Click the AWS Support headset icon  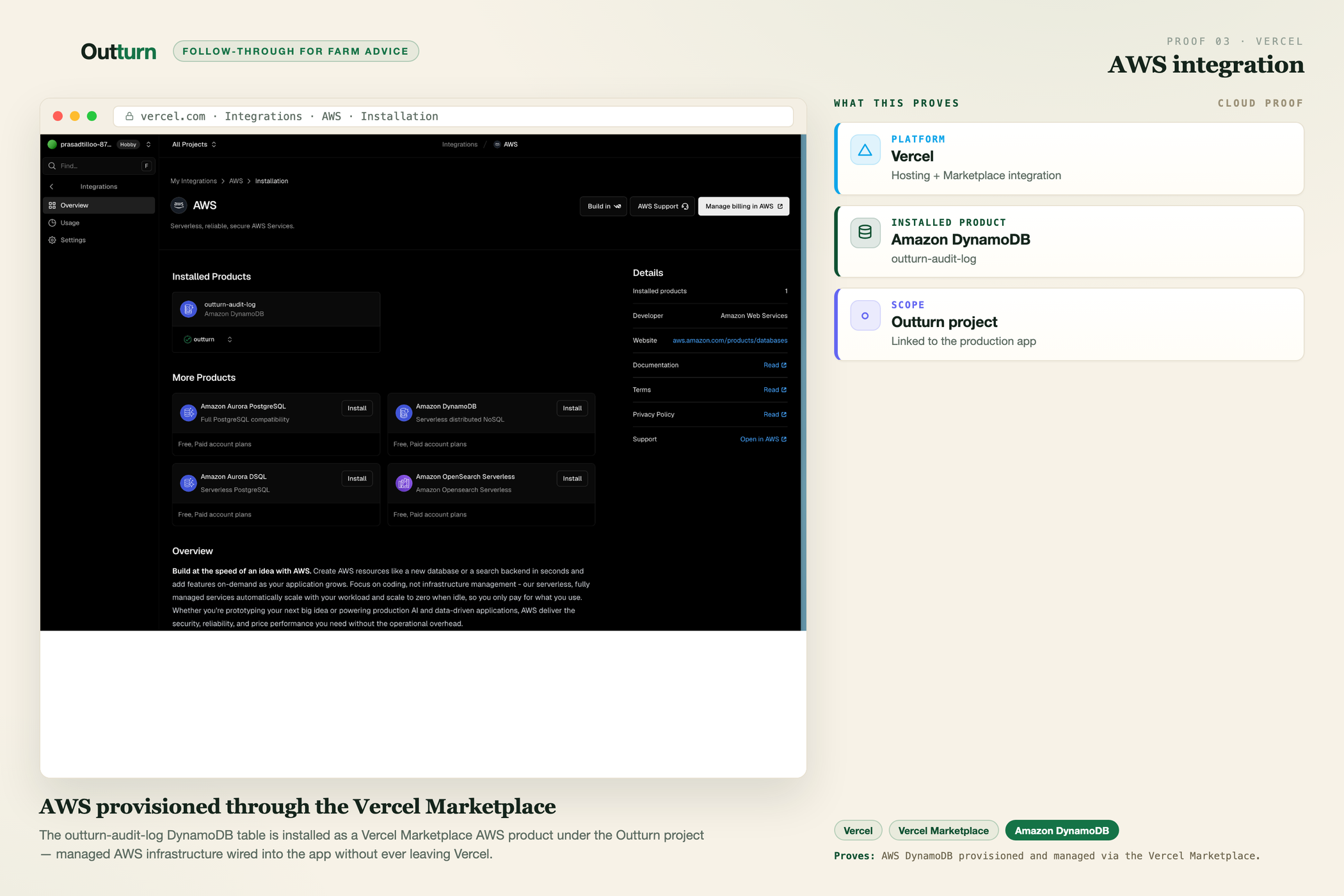[x=685, y=206]
